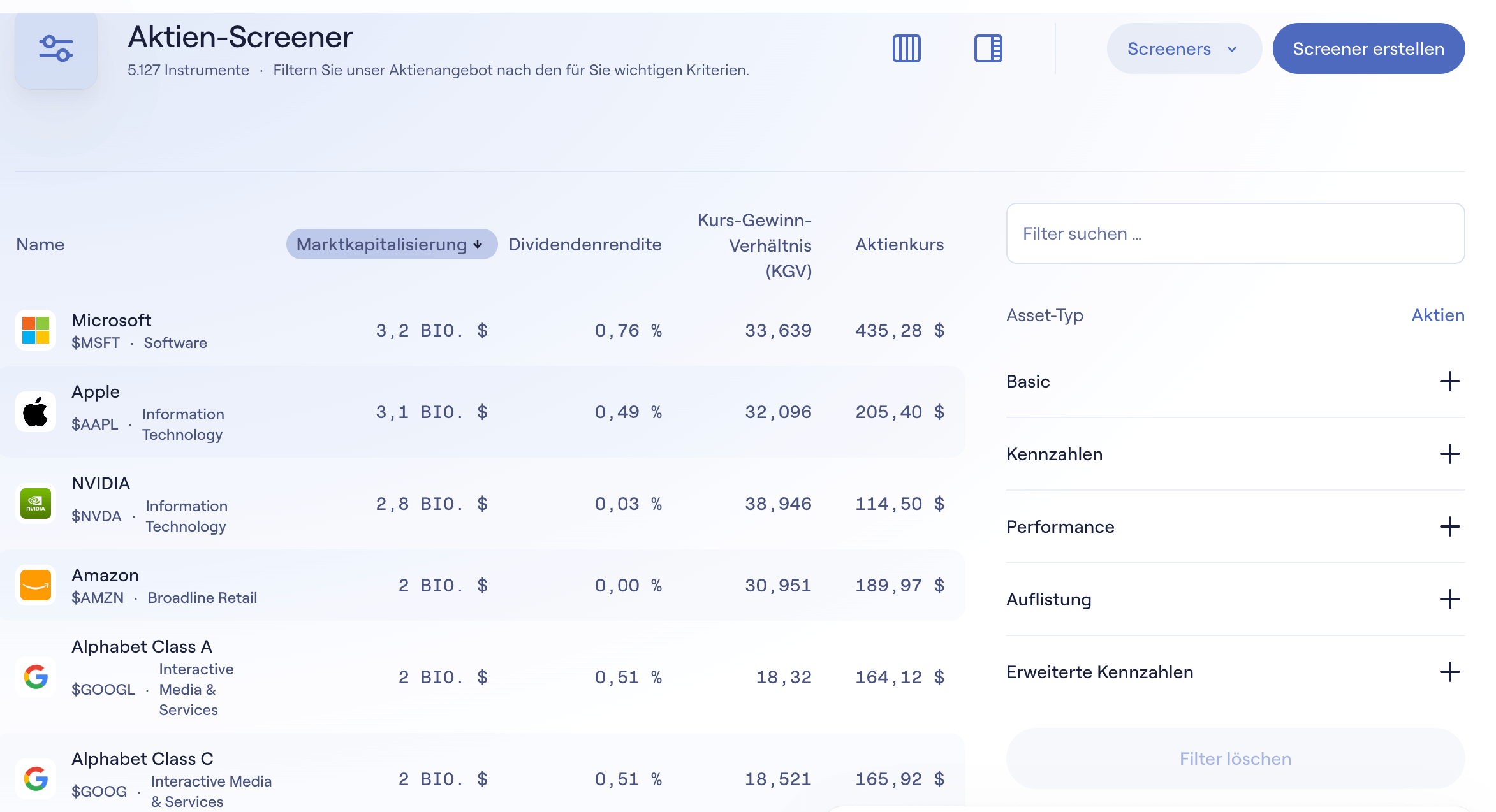Click the screener filter sliders icon
The width and height of the screenshot is (1496, 812).
[x=56, y=49]
